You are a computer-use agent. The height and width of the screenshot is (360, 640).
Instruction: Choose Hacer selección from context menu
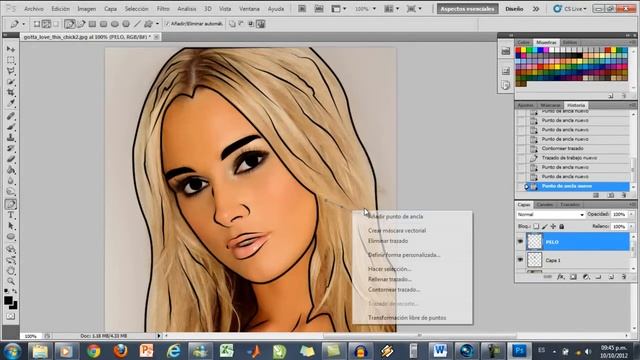tap(389, 269)
